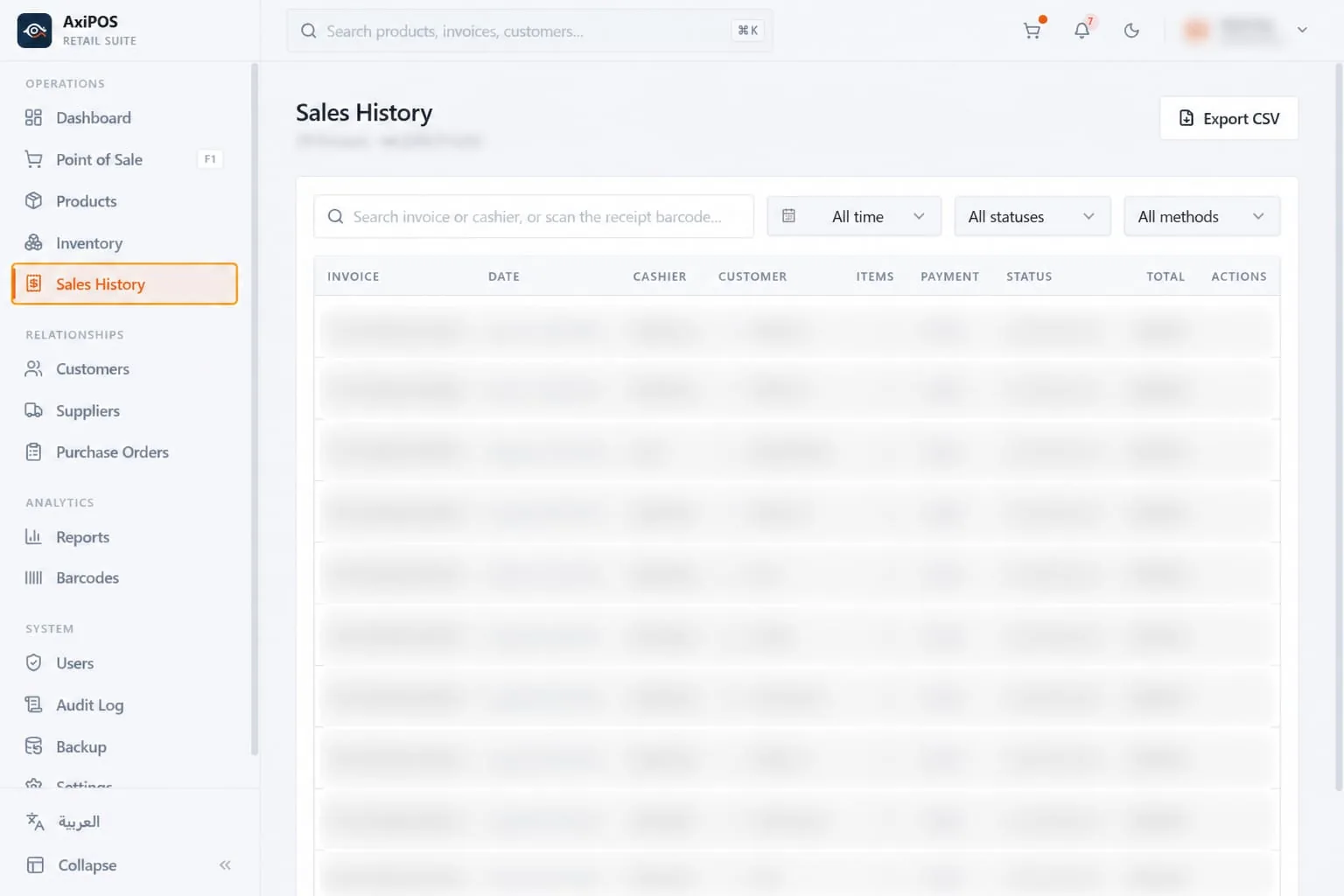
Task: Open the Reports section
Action: [x=124, y=536]
